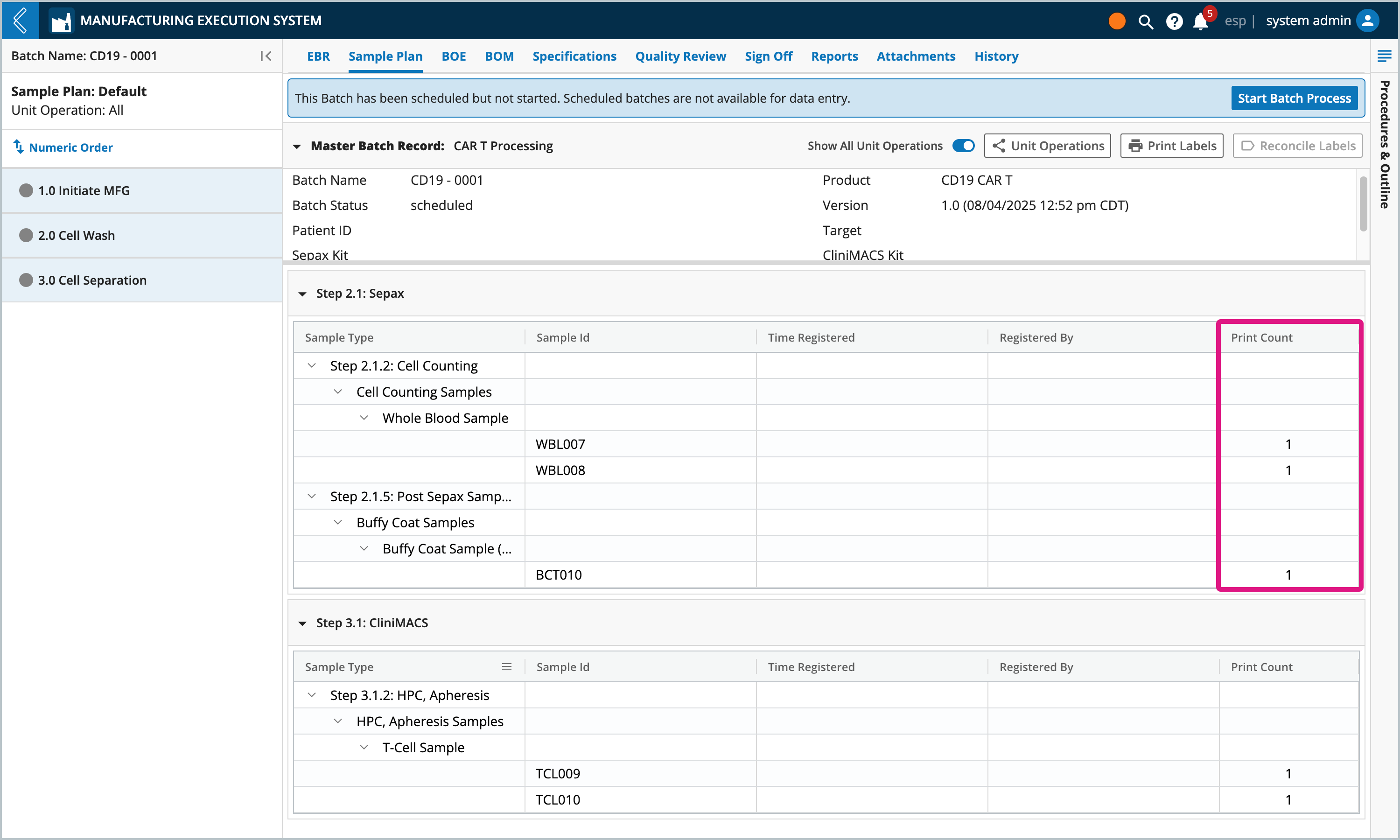The width and height of the screenshot is (1400, 840).
Task: Collapse Step 2.1.2: Cell Counting row
Action: (x=312, y=366)
